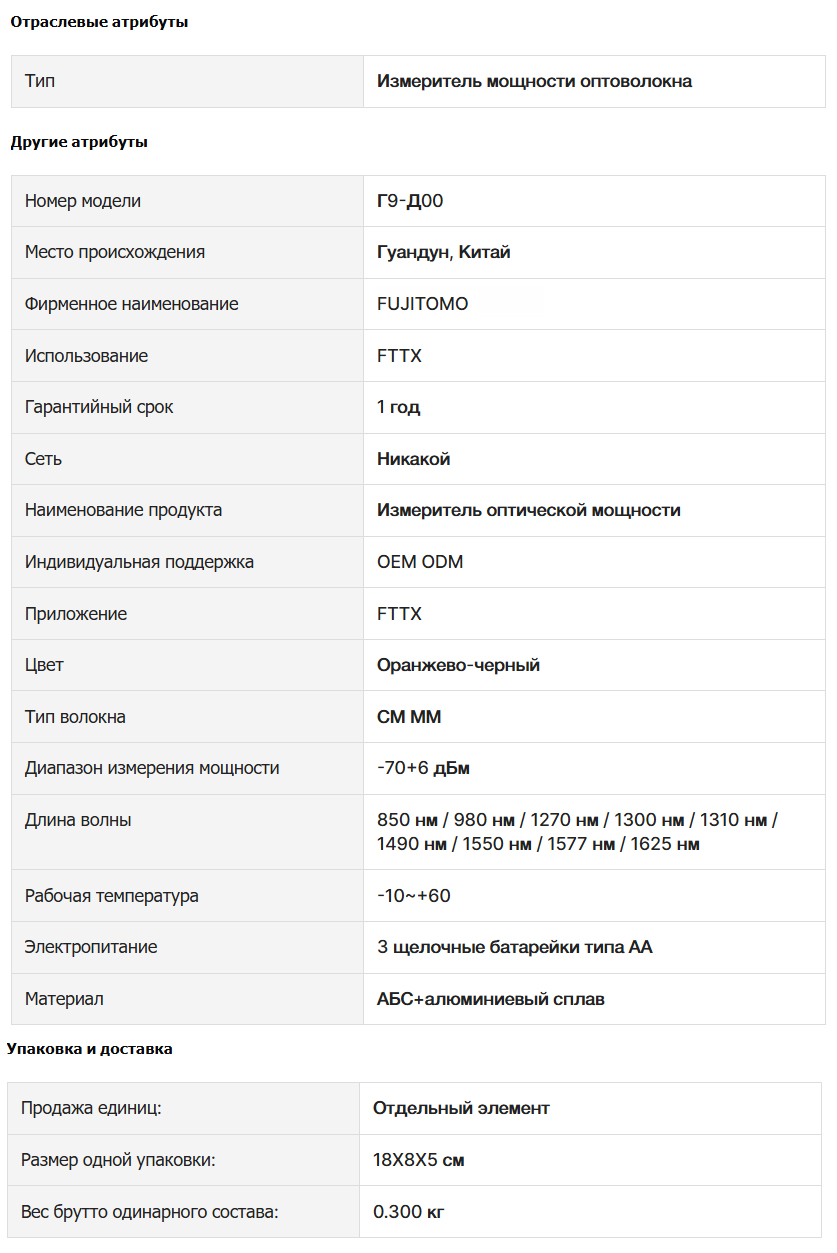Click the FUJITOMO brand name cell
This screenshot has height=1253, width=837.
click(594, 304)
